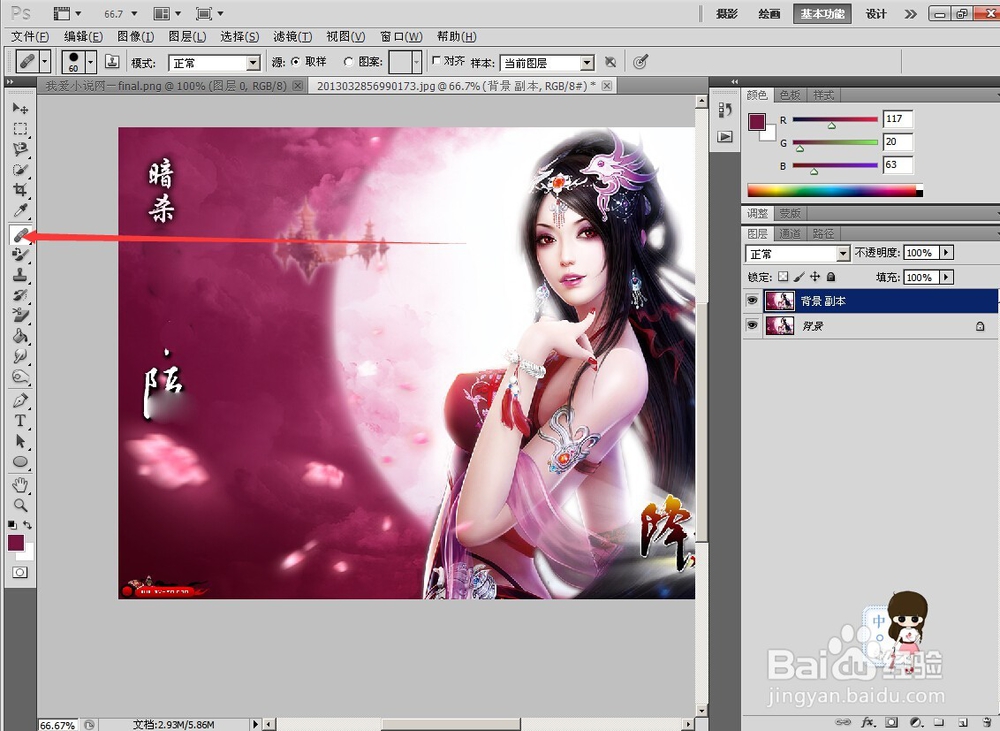1000x731 pixels.
Task: Open the 滤镜(T) menu
Action: click(293, 36)
